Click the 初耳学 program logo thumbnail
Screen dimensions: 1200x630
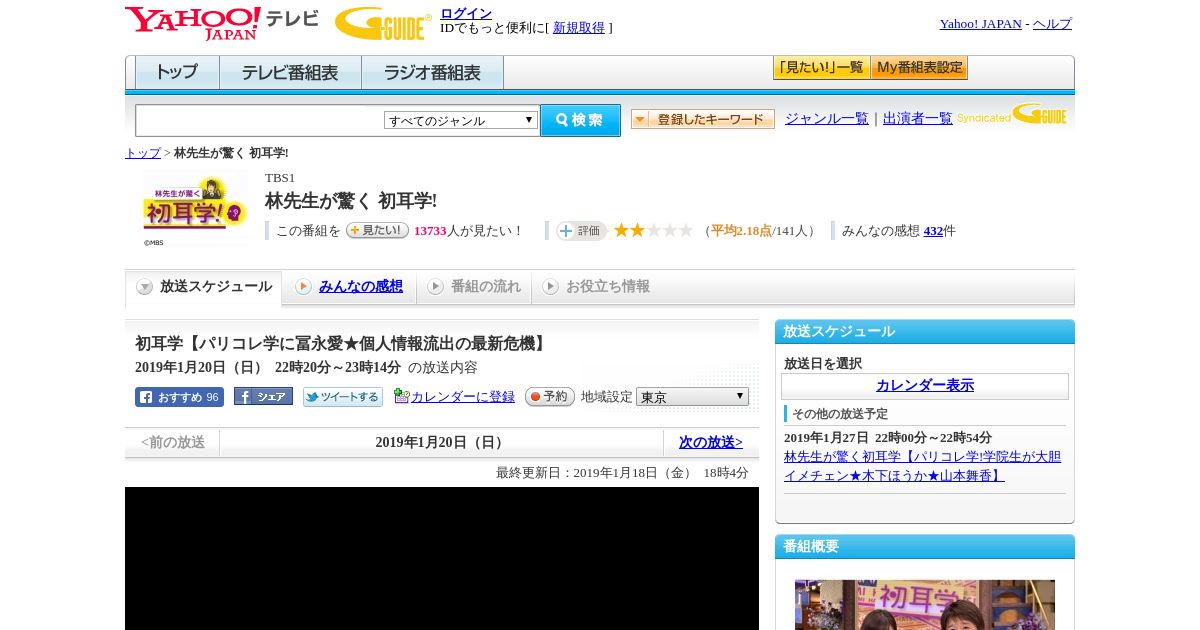point(195,208)
